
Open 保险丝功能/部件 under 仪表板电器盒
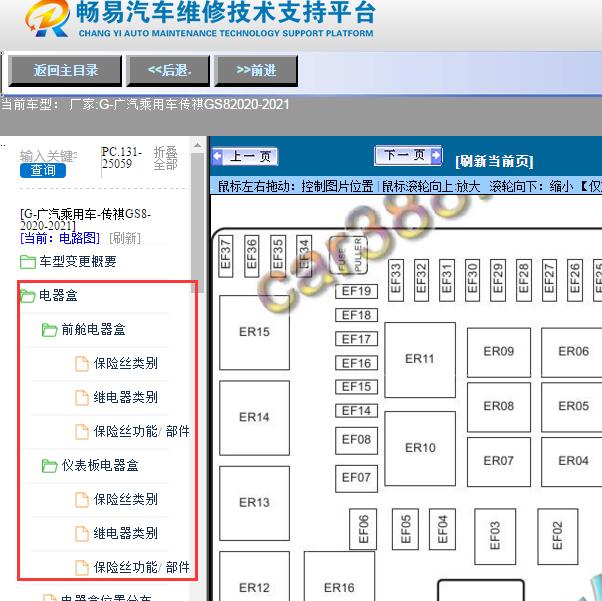[142, 567]
